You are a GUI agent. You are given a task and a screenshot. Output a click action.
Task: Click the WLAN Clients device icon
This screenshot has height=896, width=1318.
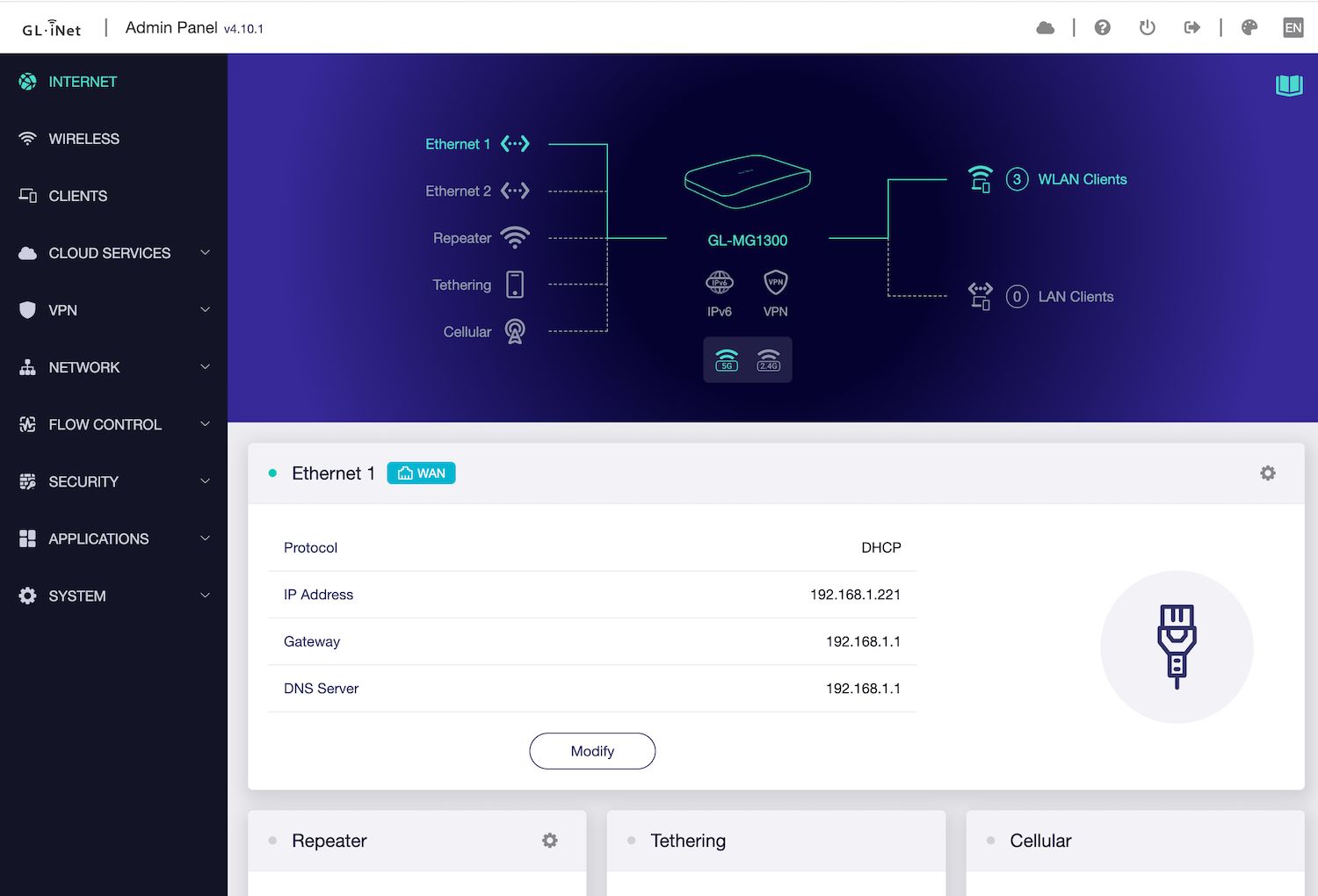(x=981, y=179)
